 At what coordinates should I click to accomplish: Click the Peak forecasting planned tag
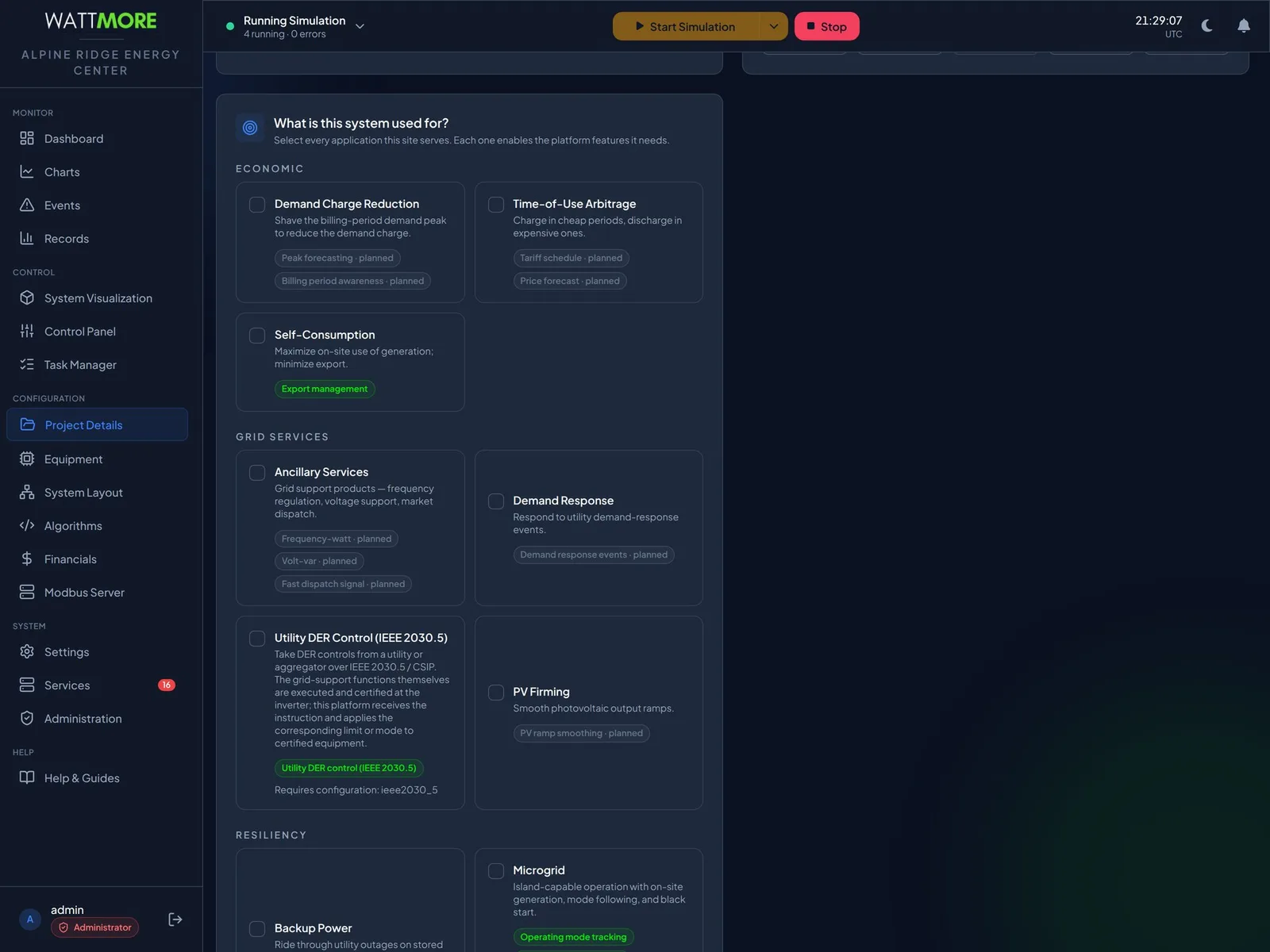(337, 258)
